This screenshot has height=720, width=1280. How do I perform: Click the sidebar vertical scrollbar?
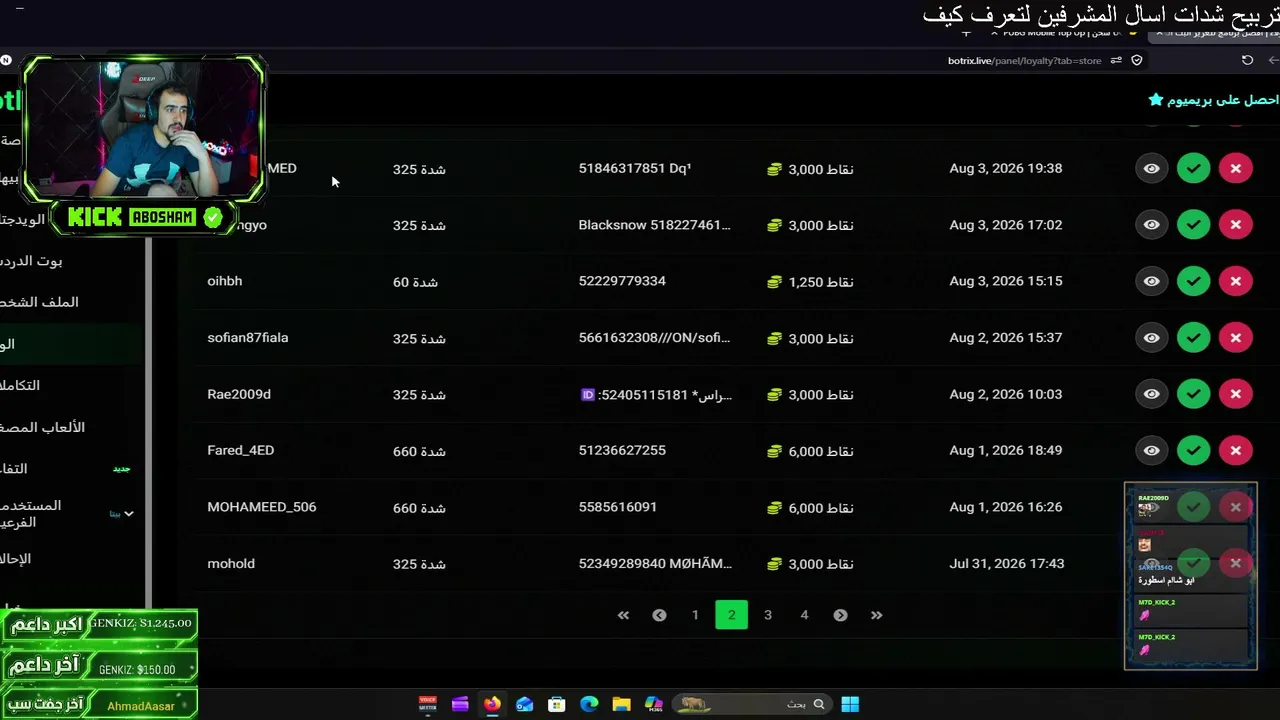point(148,420)
